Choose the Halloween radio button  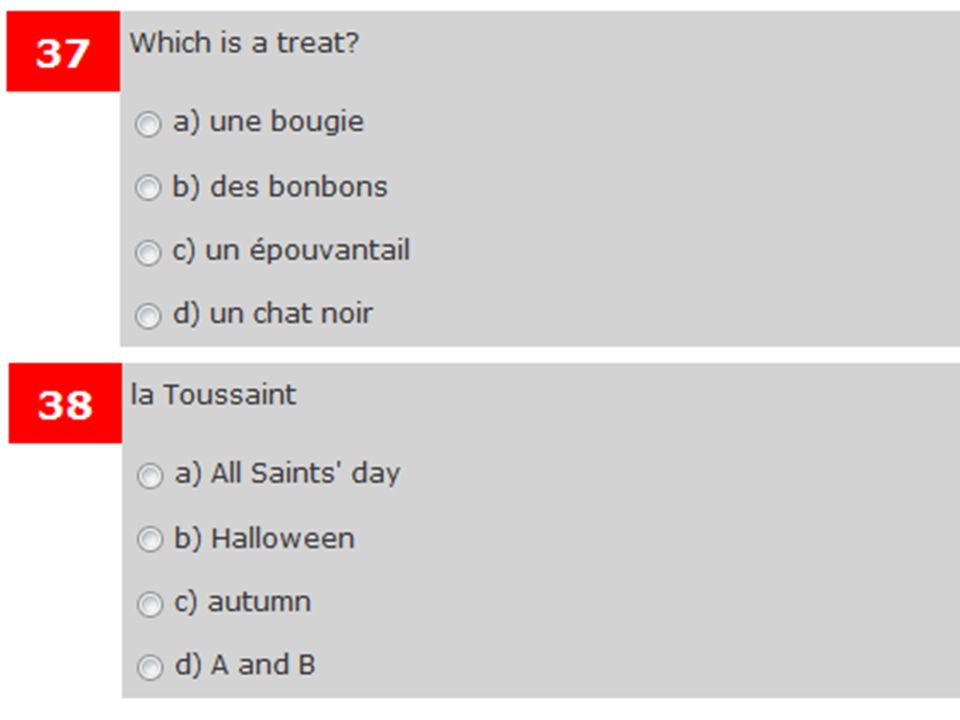(x=150, y=539)
